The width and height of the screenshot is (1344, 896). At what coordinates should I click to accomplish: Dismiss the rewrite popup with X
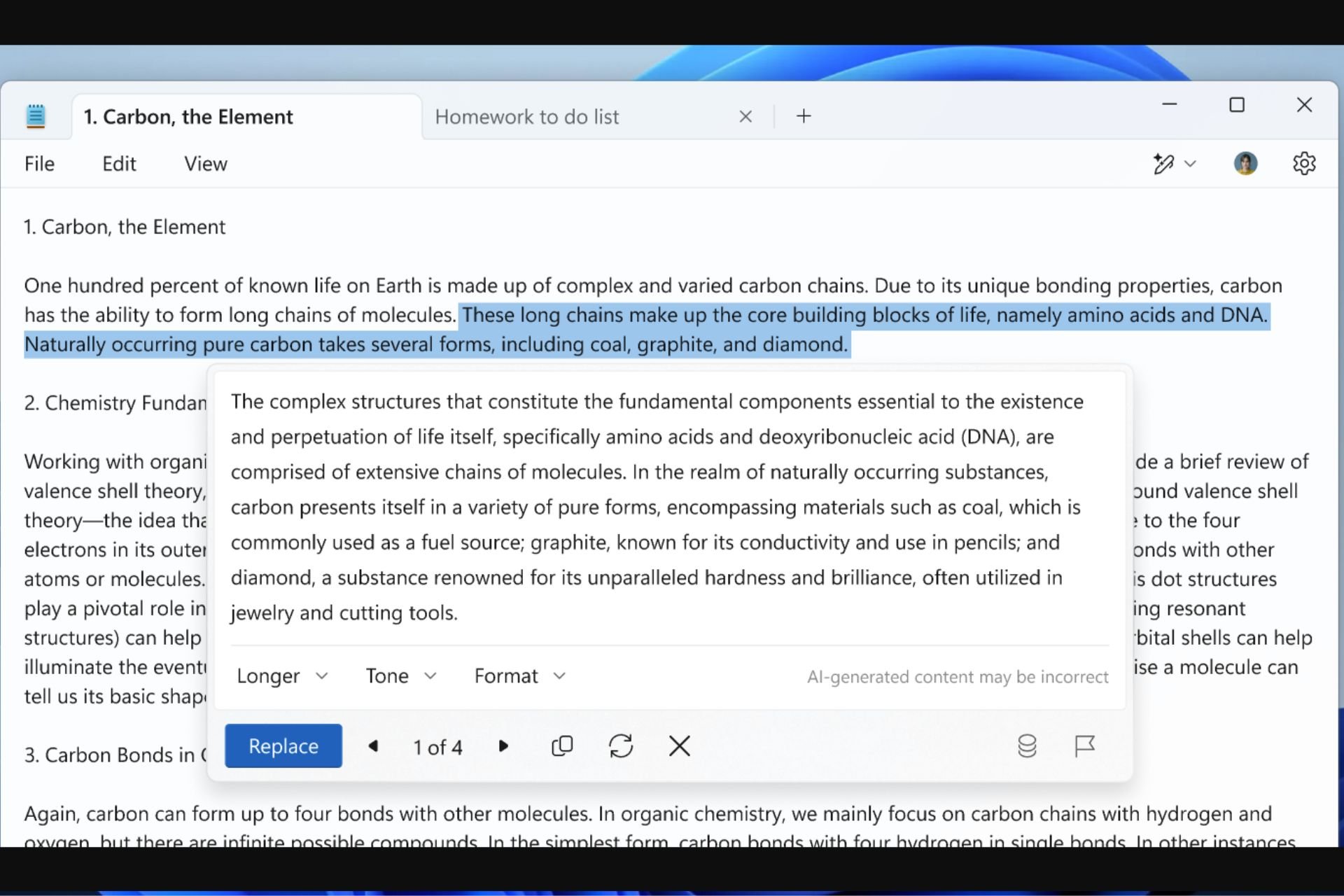click(680, 746)
